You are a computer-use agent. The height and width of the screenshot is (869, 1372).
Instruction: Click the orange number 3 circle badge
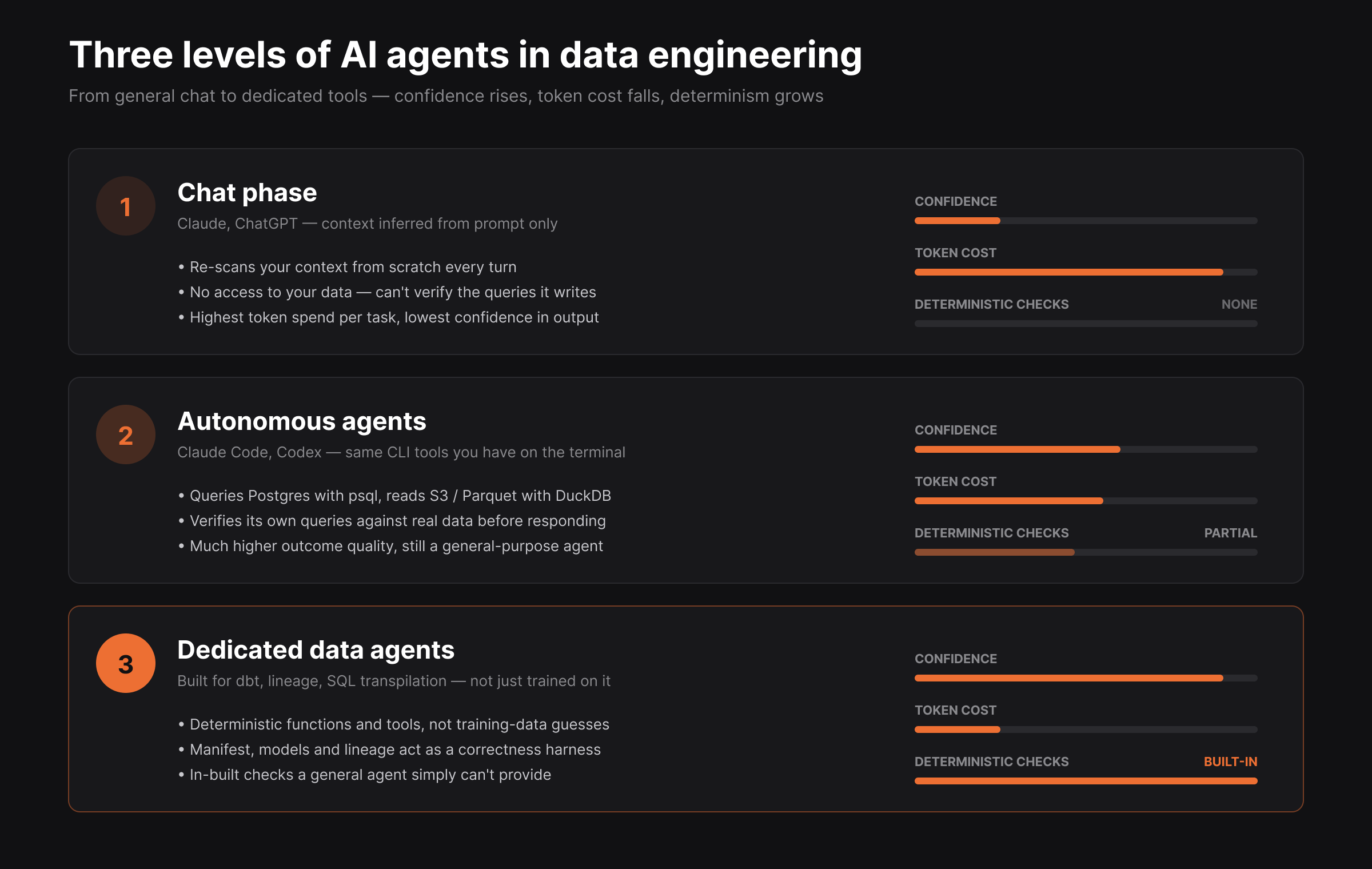(126, 663)
